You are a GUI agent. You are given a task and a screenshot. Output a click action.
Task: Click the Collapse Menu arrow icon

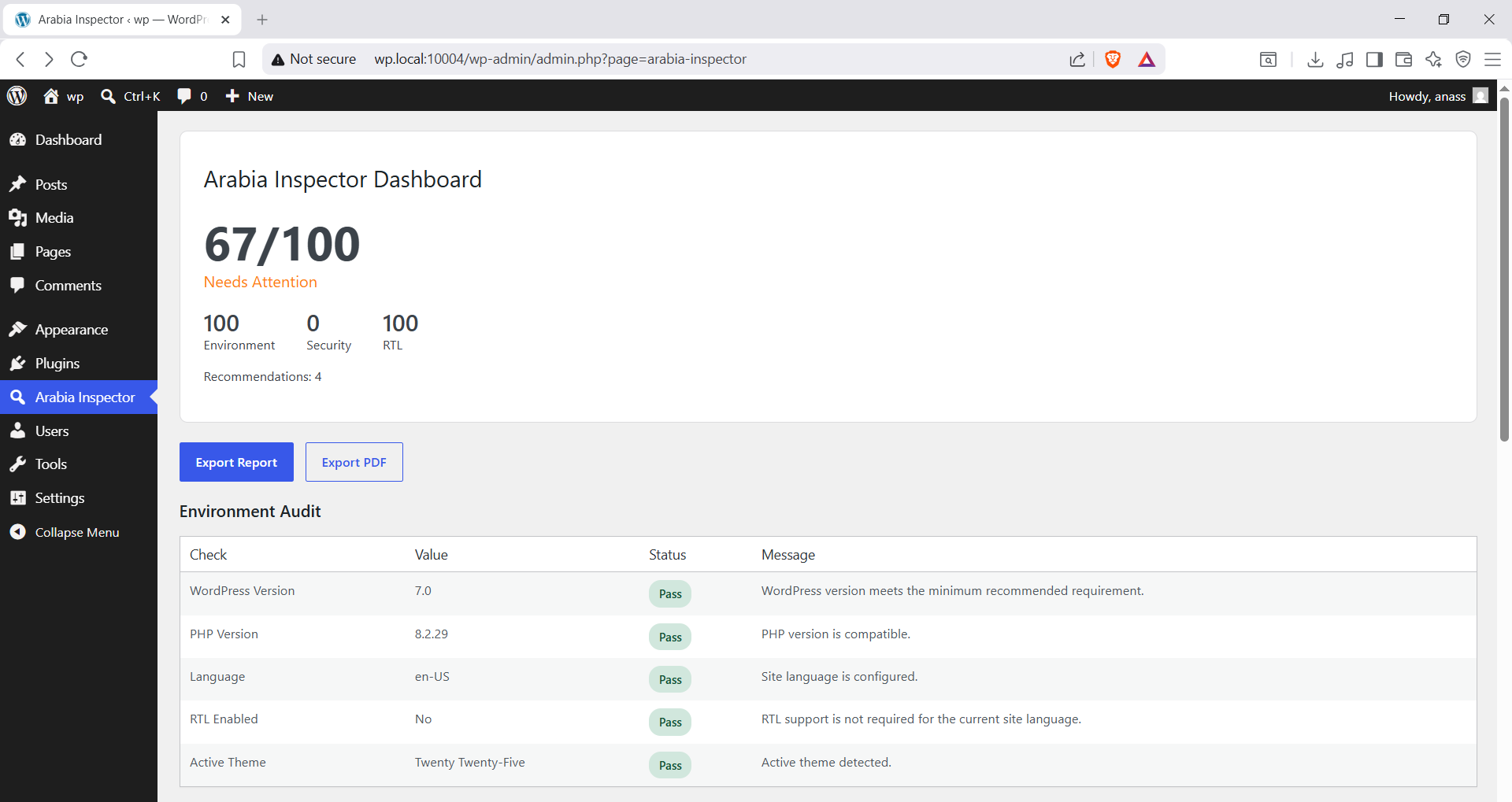coord(17,532)
